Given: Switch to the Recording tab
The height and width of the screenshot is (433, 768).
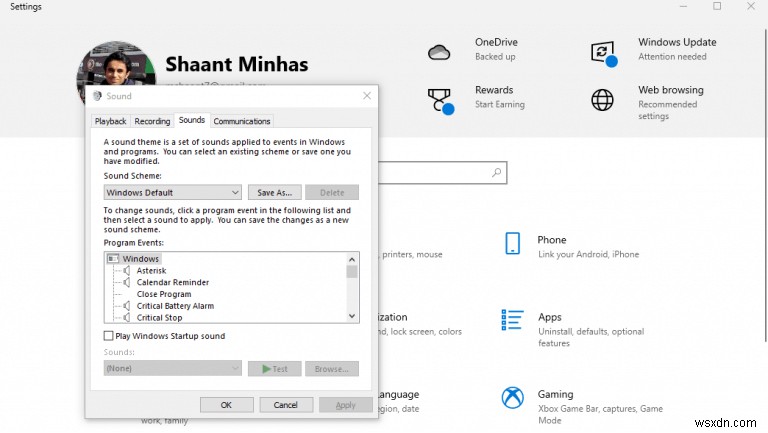Looking at the screenshot, I should click(152, 121).
